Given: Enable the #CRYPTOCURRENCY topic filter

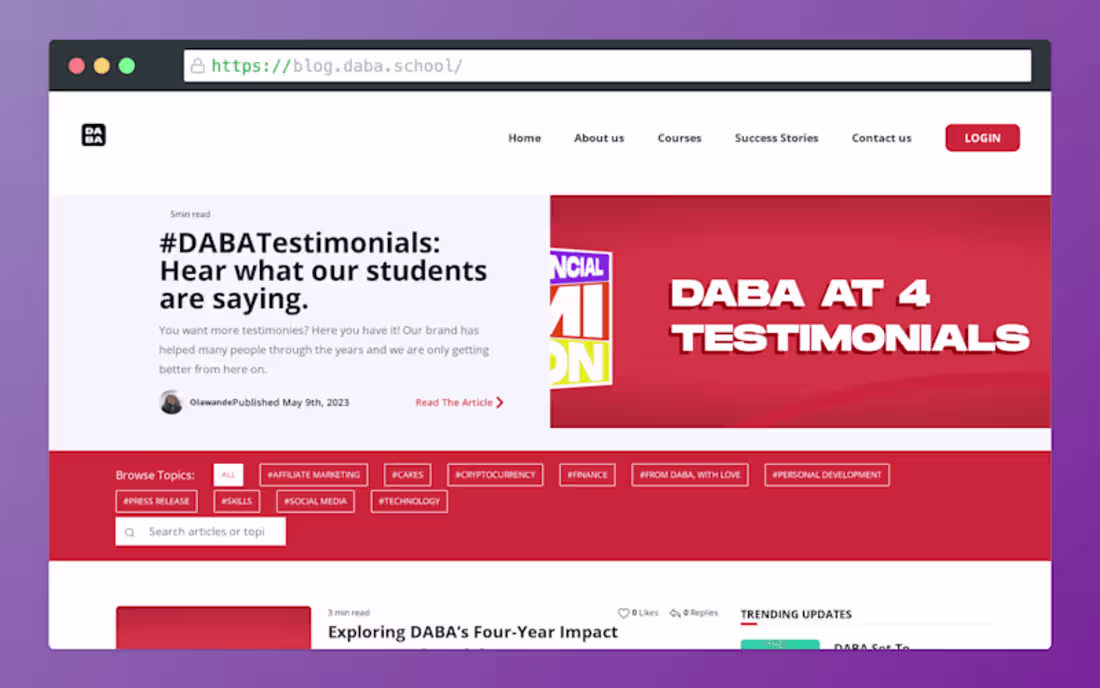Looking at the screenshot, I should 495,474.
